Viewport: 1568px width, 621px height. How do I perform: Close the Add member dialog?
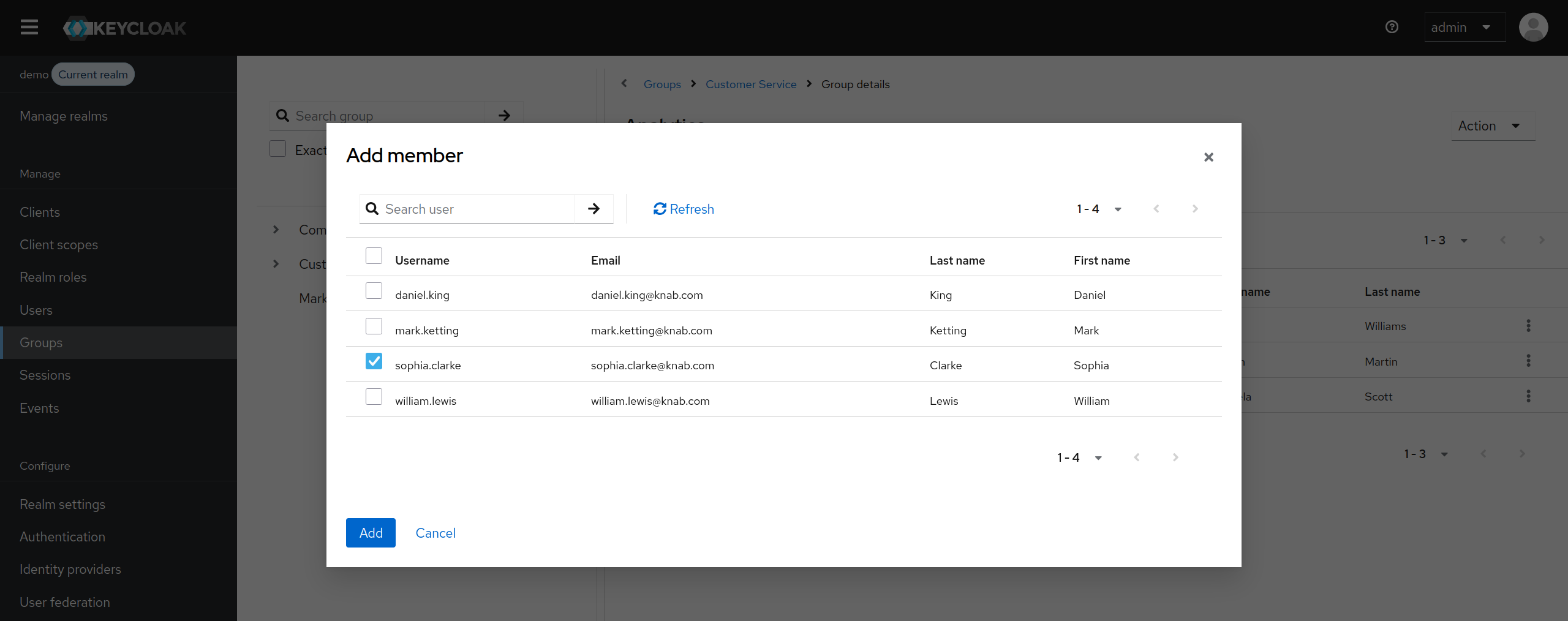coord(1208,157)
